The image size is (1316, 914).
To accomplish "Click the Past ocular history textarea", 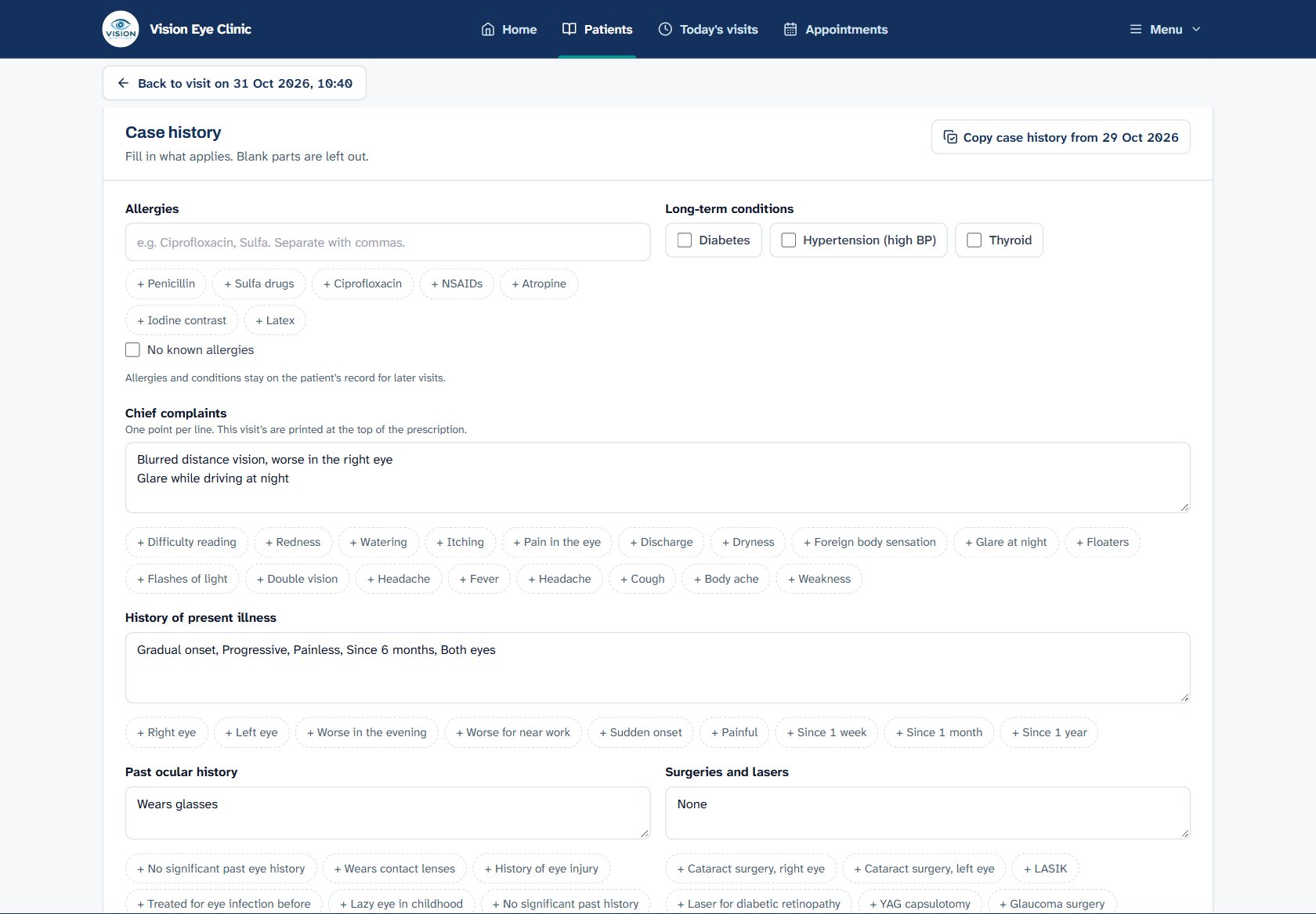I will (x=388, y=813).
